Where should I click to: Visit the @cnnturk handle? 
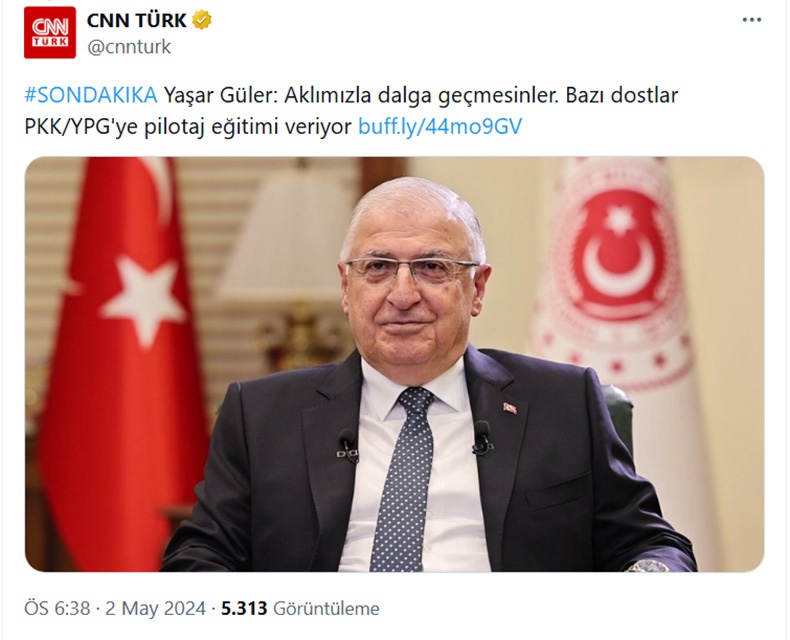pyautogui.click(x=129, y=47)
